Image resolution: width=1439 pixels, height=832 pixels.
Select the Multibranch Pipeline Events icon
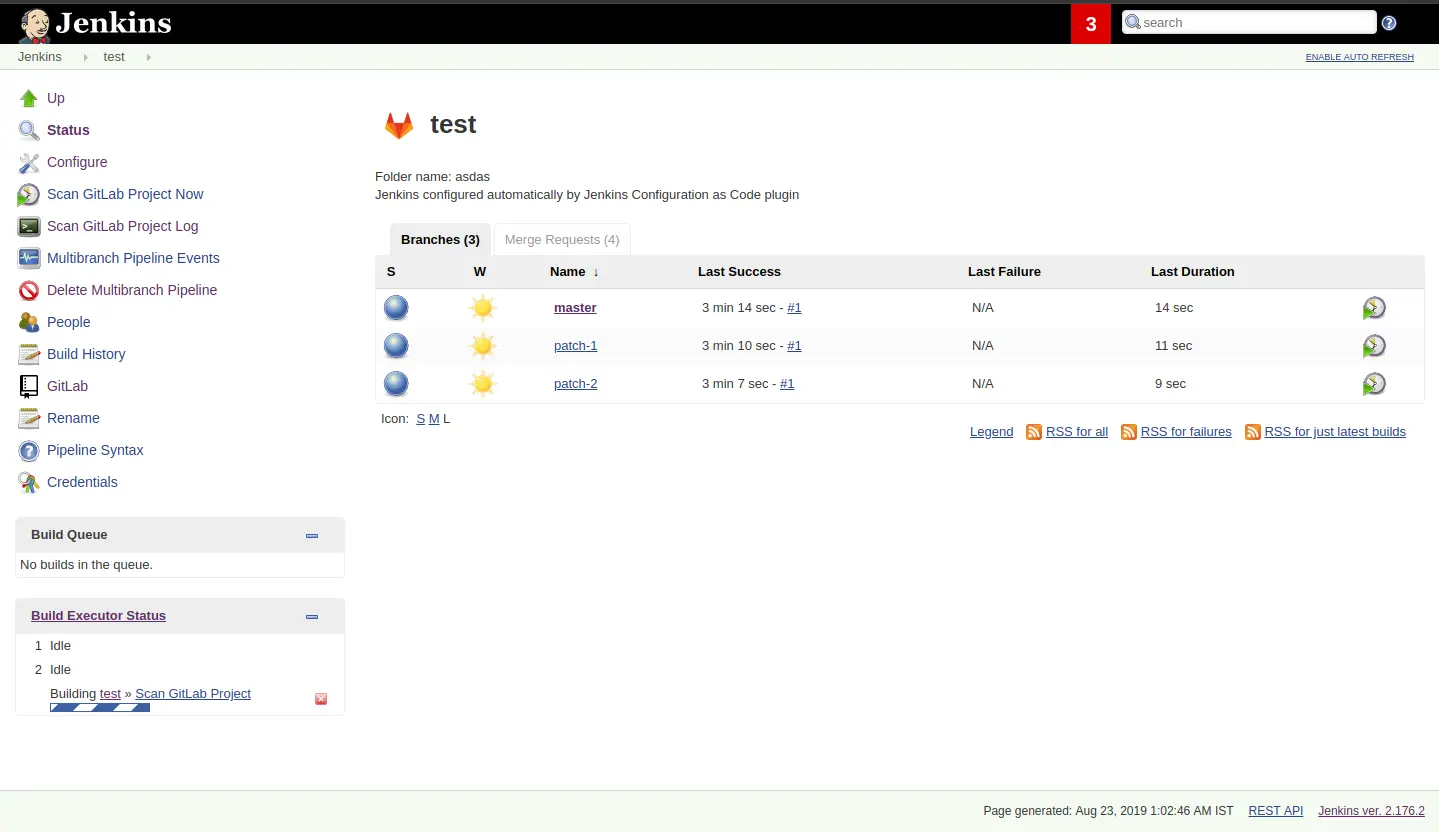[x=28, y=258]
